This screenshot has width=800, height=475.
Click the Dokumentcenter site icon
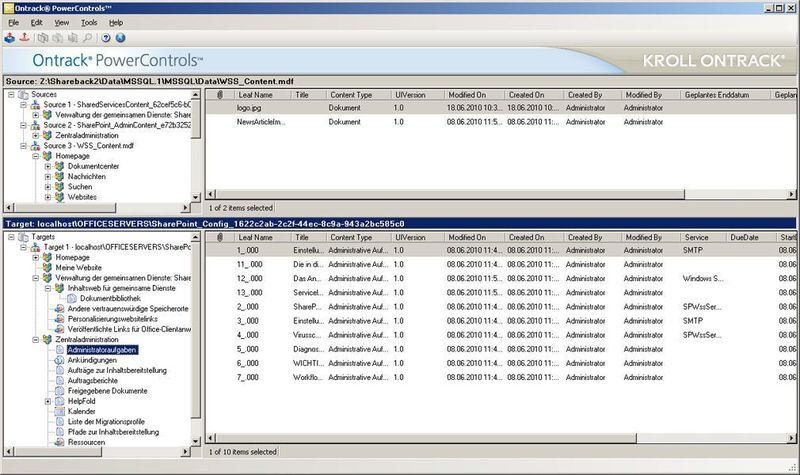point(60,166)
